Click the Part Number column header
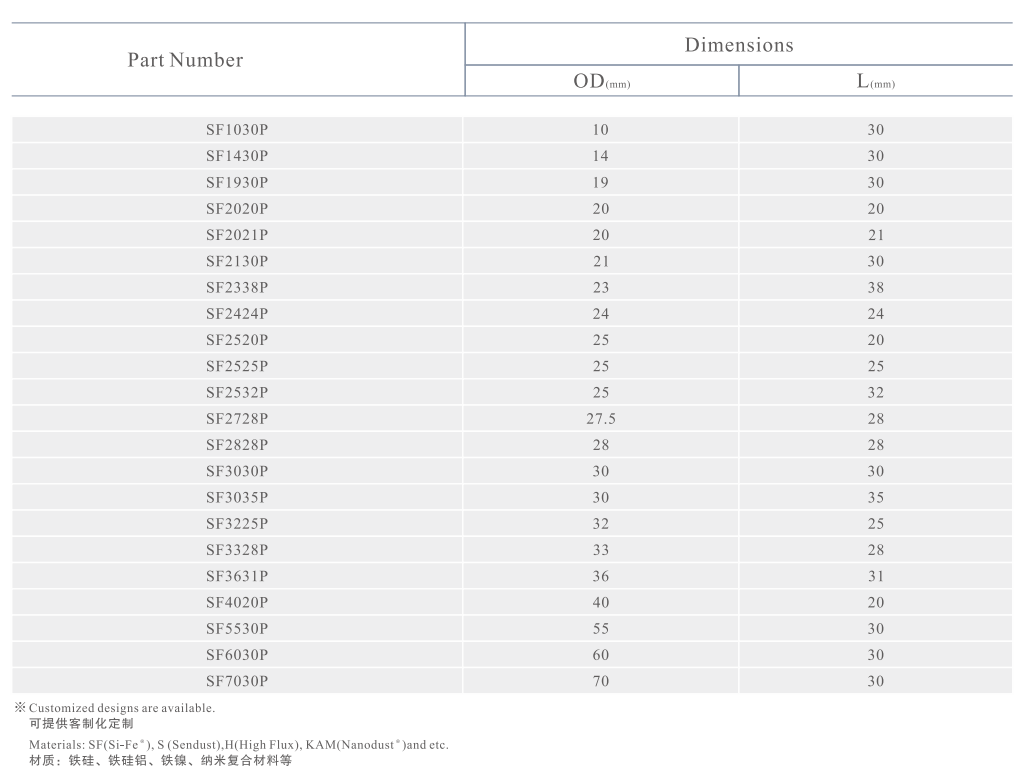The image size is (1027, 778). [x=186, y=60]
